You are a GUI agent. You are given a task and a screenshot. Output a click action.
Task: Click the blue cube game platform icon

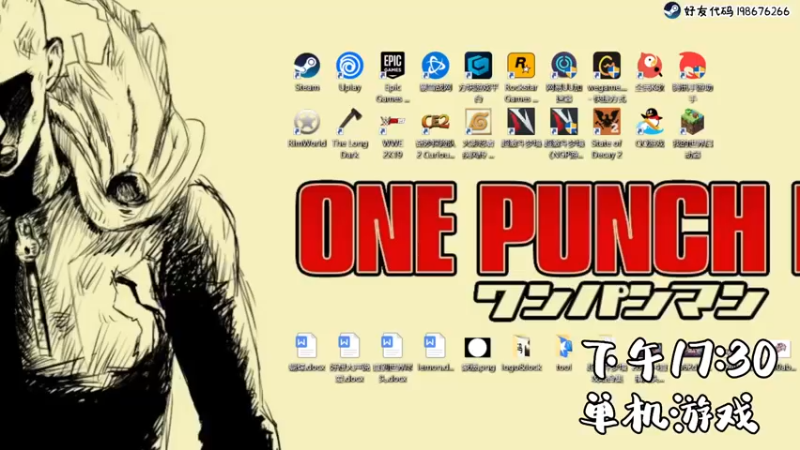pos(478,66)
